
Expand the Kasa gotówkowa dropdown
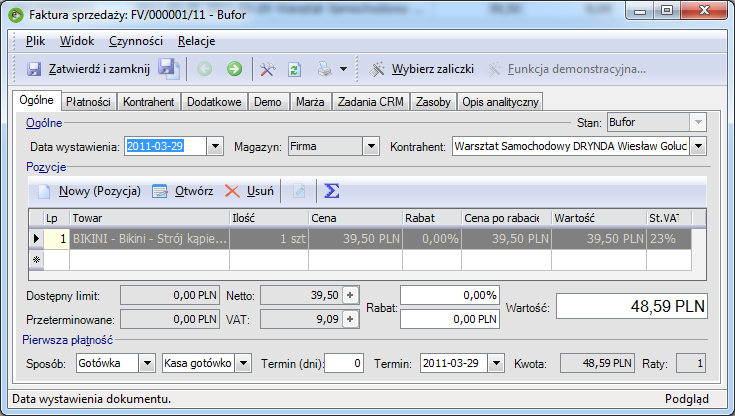243,363
